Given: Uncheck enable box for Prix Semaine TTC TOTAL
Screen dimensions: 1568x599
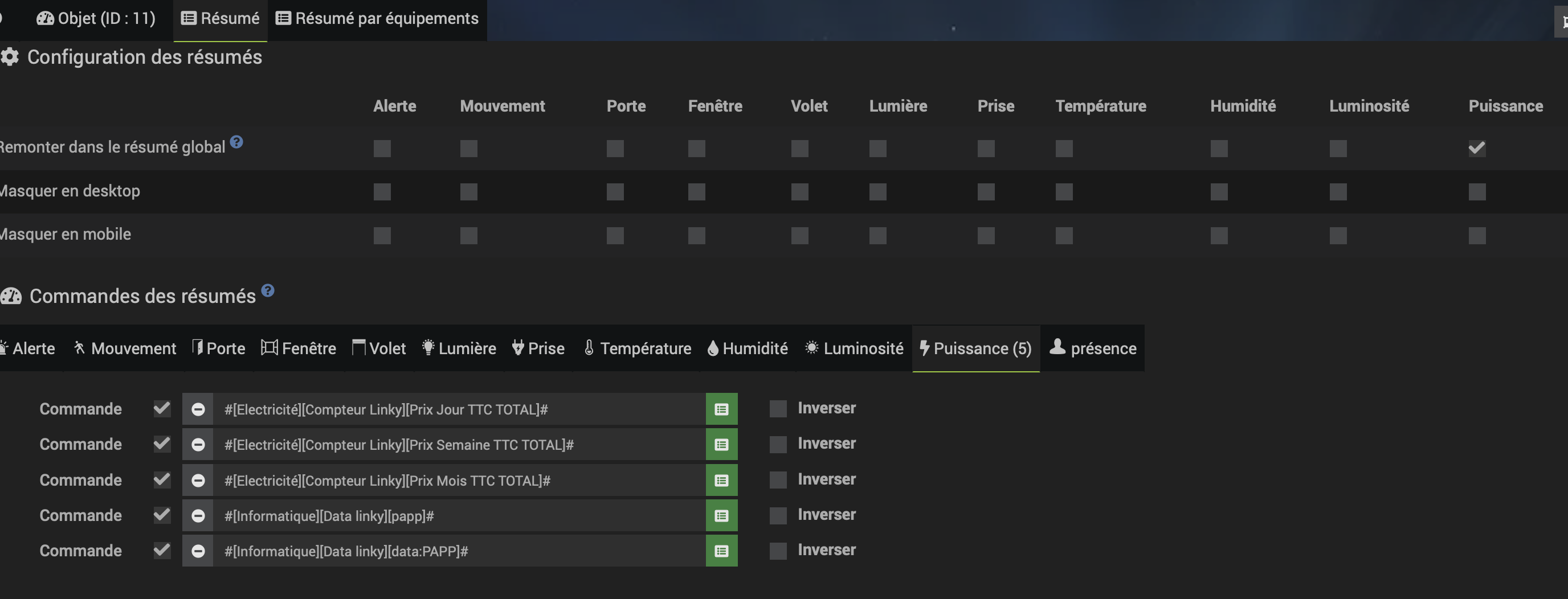Looking at the screenshot, I should coord(162,444).
